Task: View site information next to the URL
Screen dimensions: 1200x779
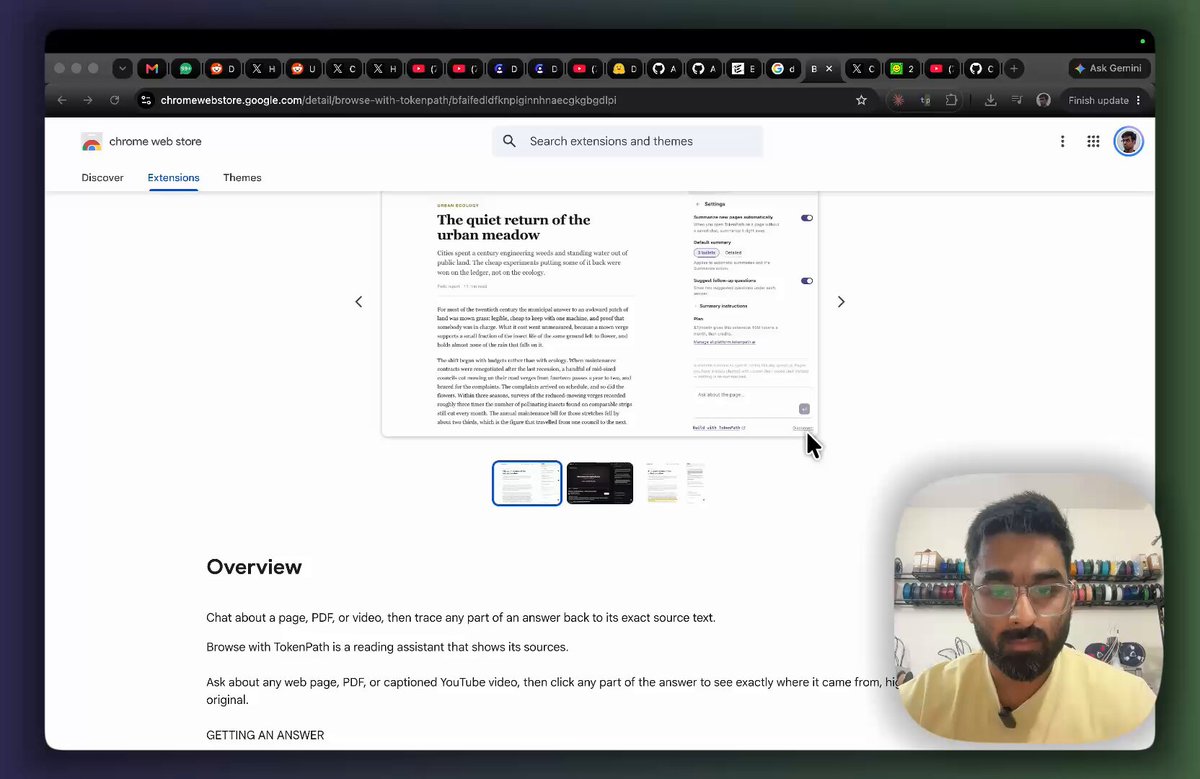Action: (x=145, y=100)
